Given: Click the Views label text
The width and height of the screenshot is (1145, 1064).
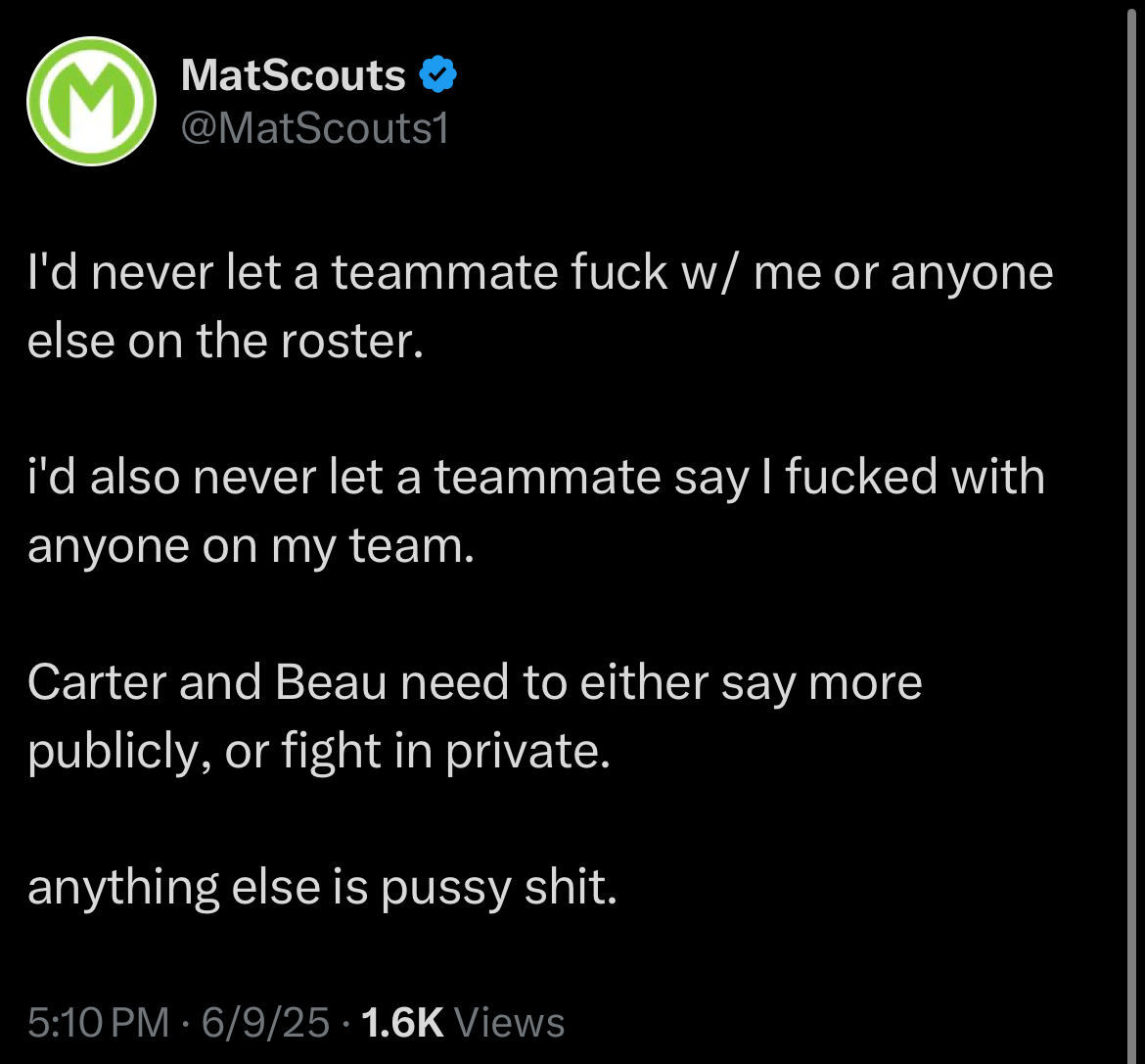Looking at the screenshot, I should (509, 1022).
